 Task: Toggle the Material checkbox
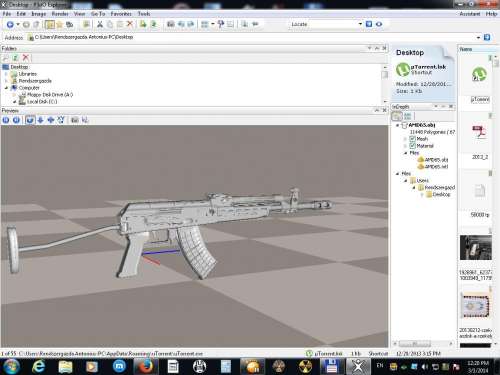412,146
